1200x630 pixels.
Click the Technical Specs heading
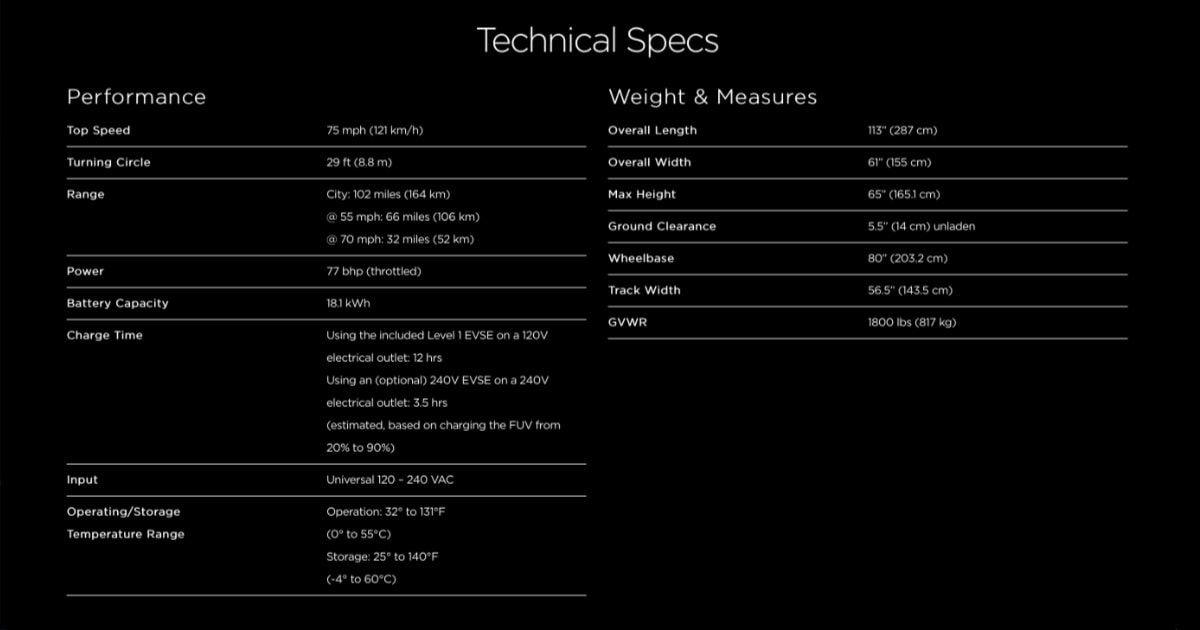coord(598,41)
